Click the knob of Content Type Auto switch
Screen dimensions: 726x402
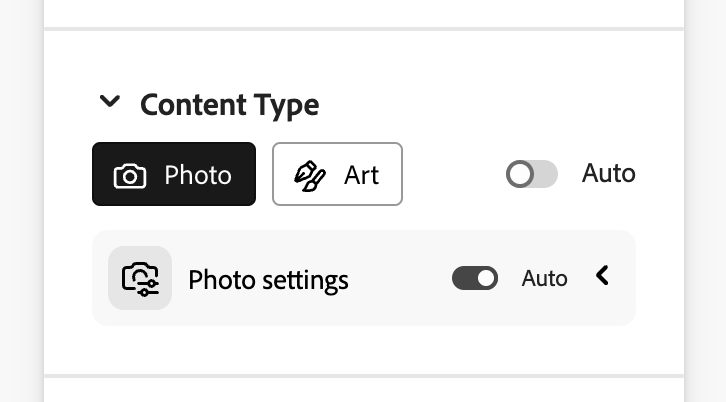click(520, 174)
